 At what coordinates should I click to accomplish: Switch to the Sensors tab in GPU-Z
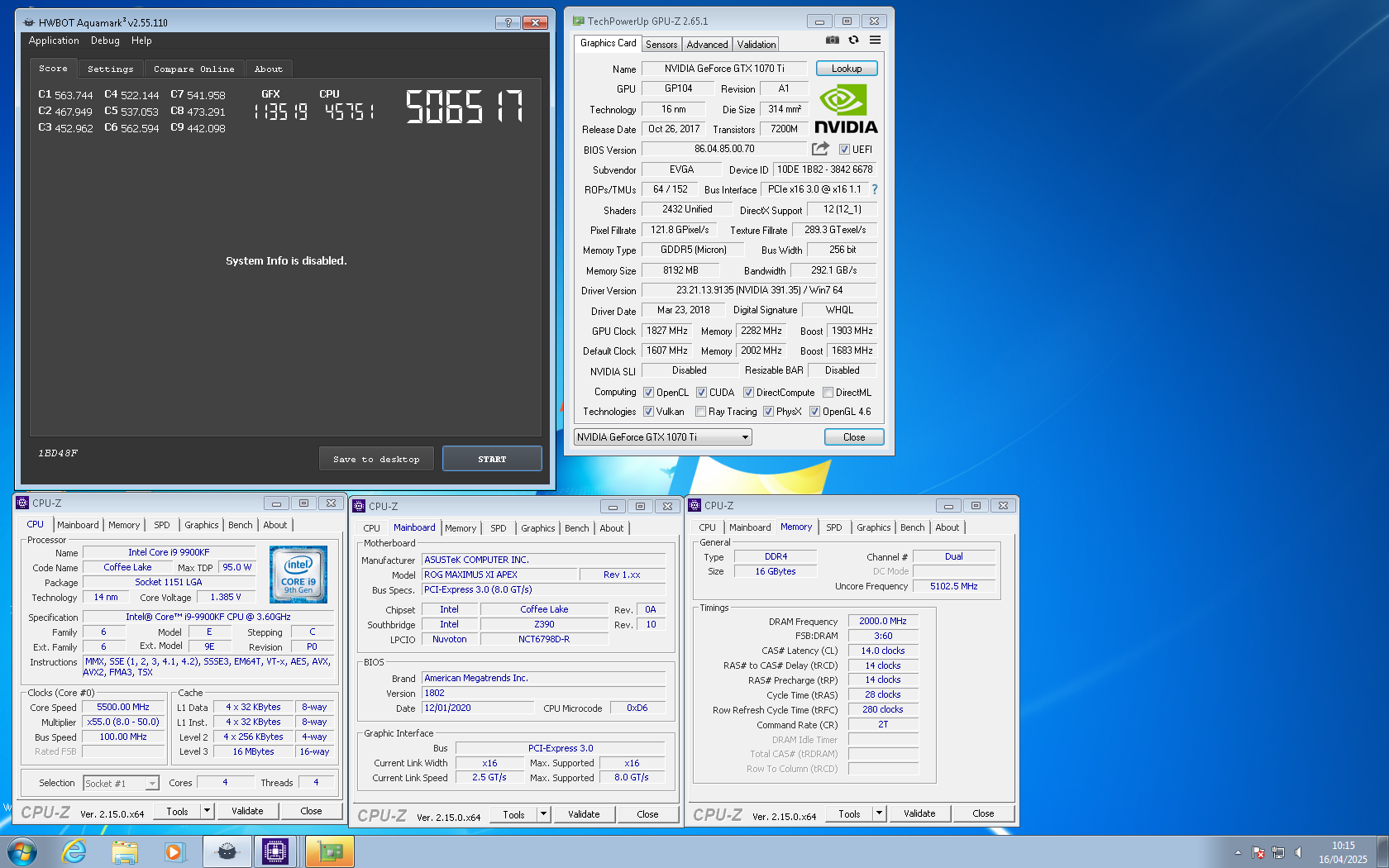[x=661, y=45]
